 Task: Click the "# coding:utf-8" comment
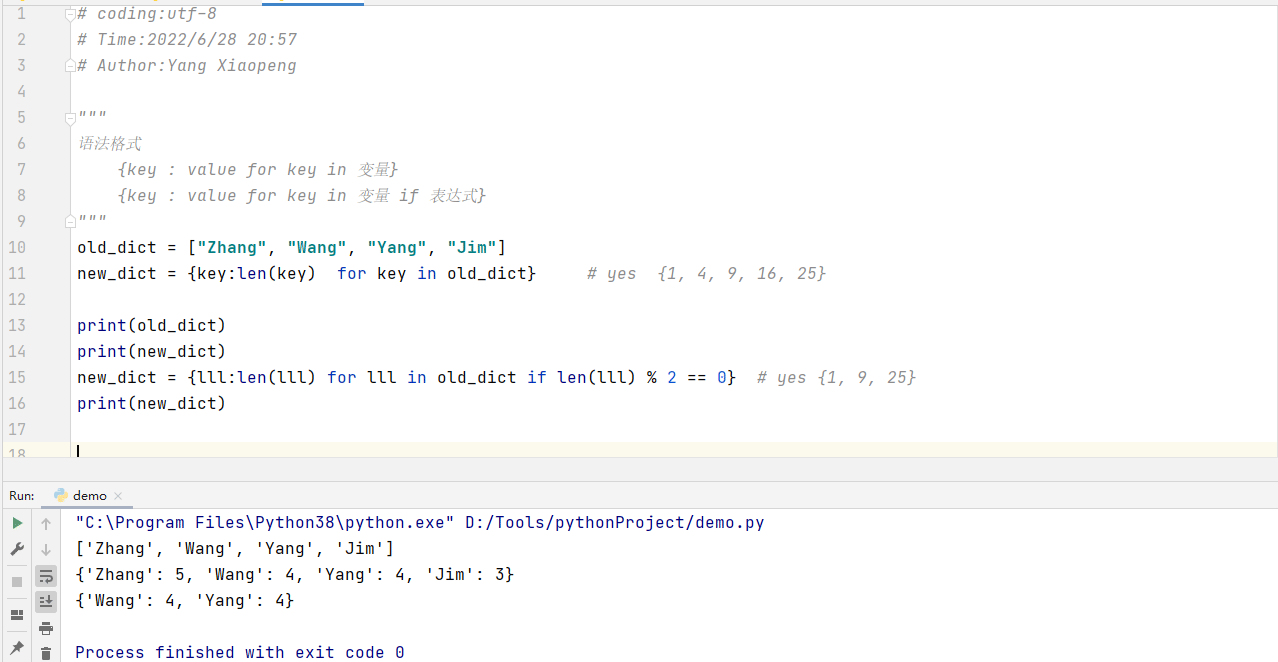[147, 14]
